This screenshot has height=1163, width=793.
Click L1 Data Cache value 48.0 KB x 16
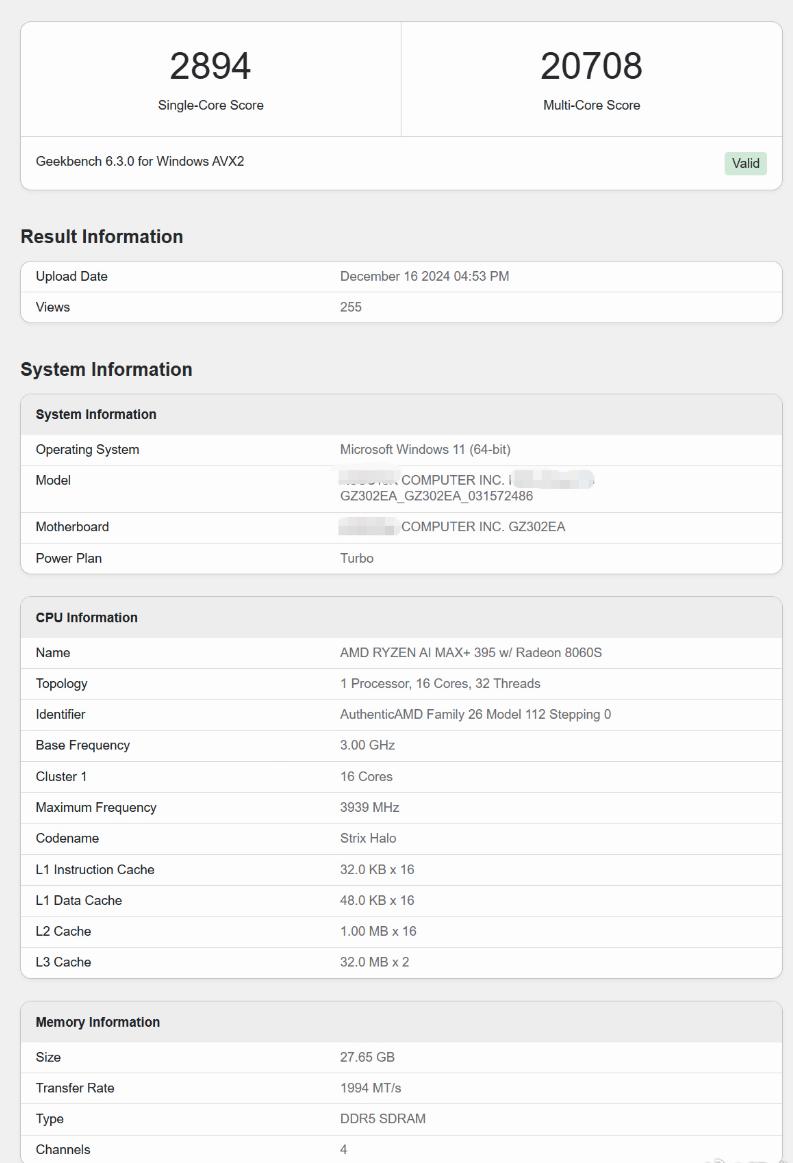pyautogui.click(x=377, y=900)
